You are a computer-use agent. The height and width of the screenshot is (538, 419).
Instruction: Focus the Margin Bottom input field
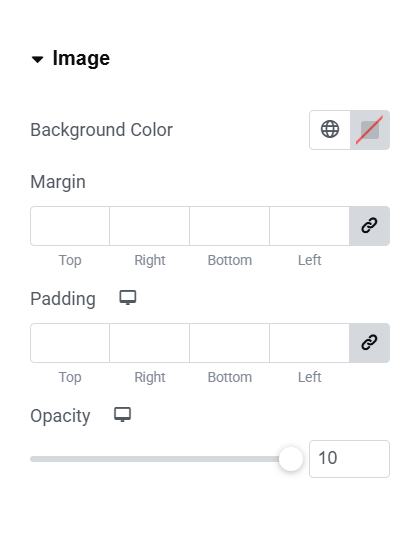pyautogui.click(x=230, y=226)
